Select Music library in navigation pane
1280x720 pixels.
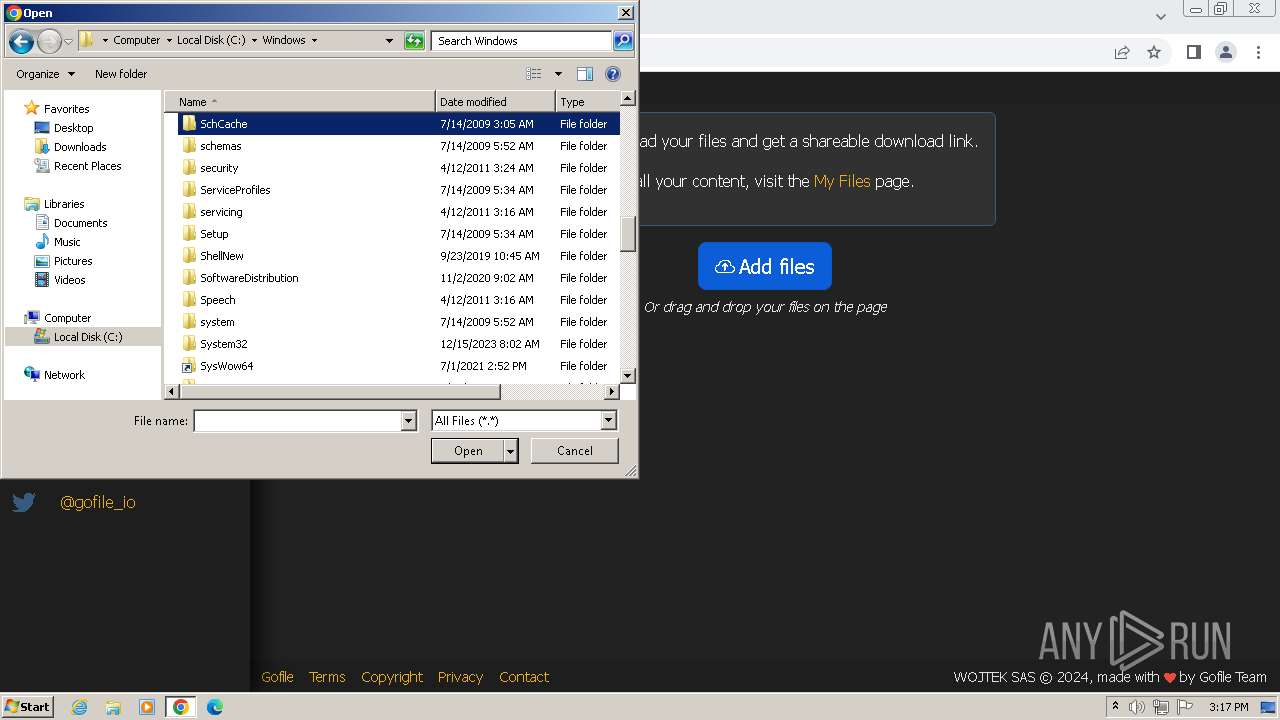pyautogui.click(x=67, y=242)
